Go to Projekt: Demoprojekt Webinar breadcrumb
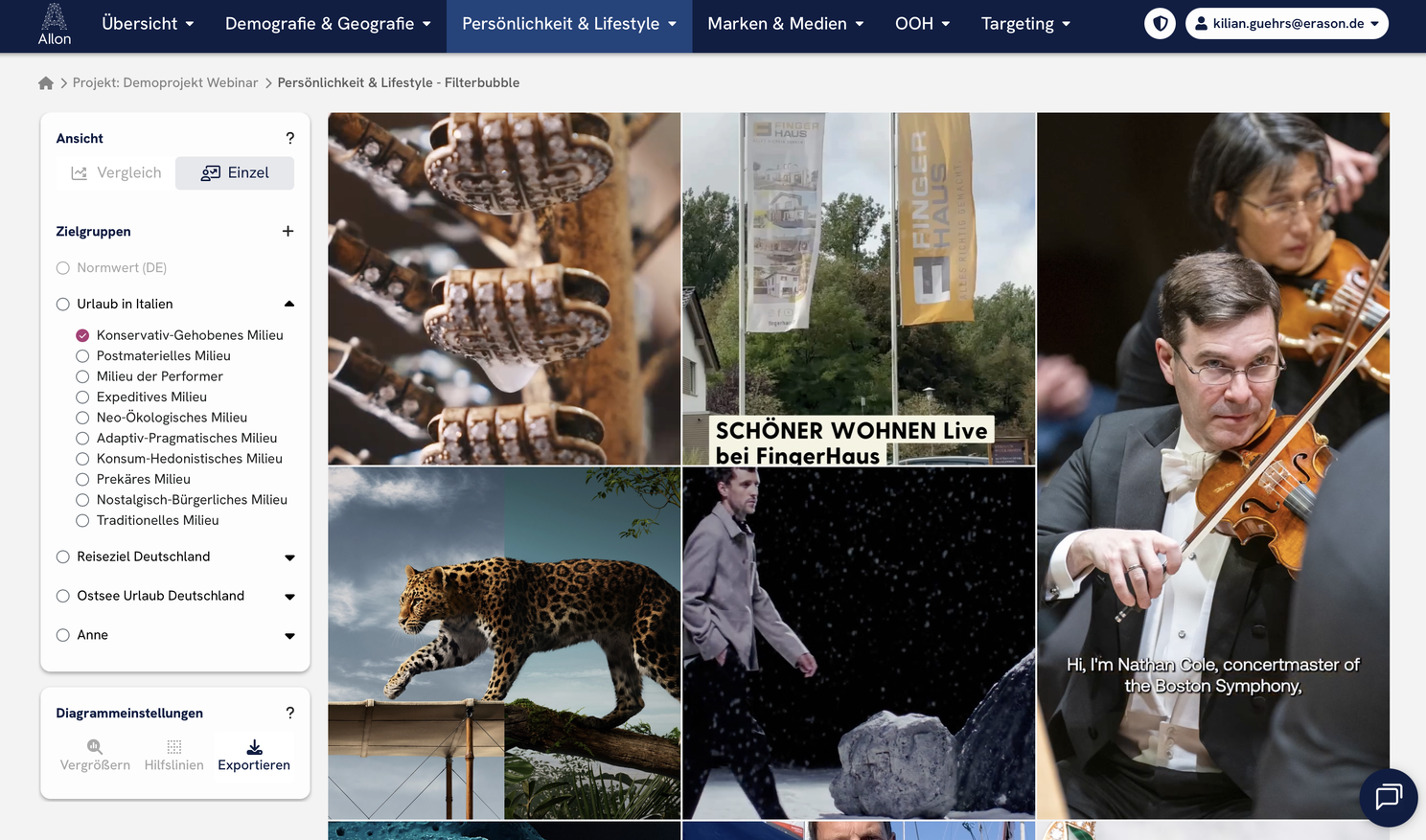 pyautogui.click(x=165, y=83)
